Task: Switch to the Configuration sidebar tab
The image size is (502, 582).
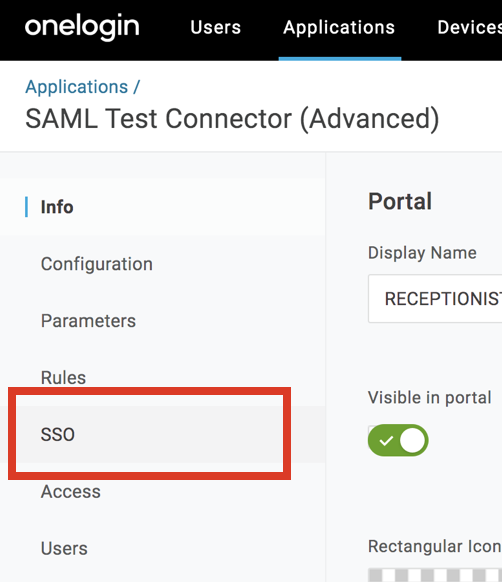Action: point(97,264)
